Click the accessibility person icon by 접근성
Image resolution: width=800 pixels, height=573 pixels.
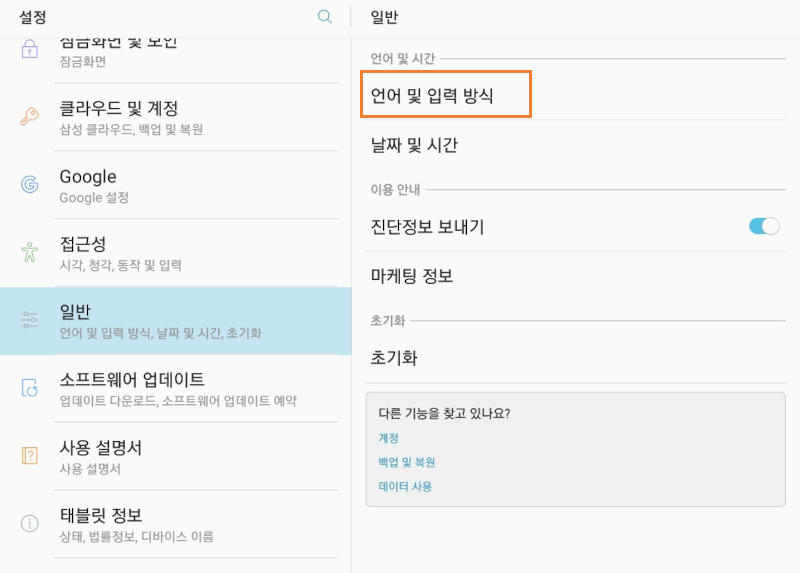tap(30, 252)
